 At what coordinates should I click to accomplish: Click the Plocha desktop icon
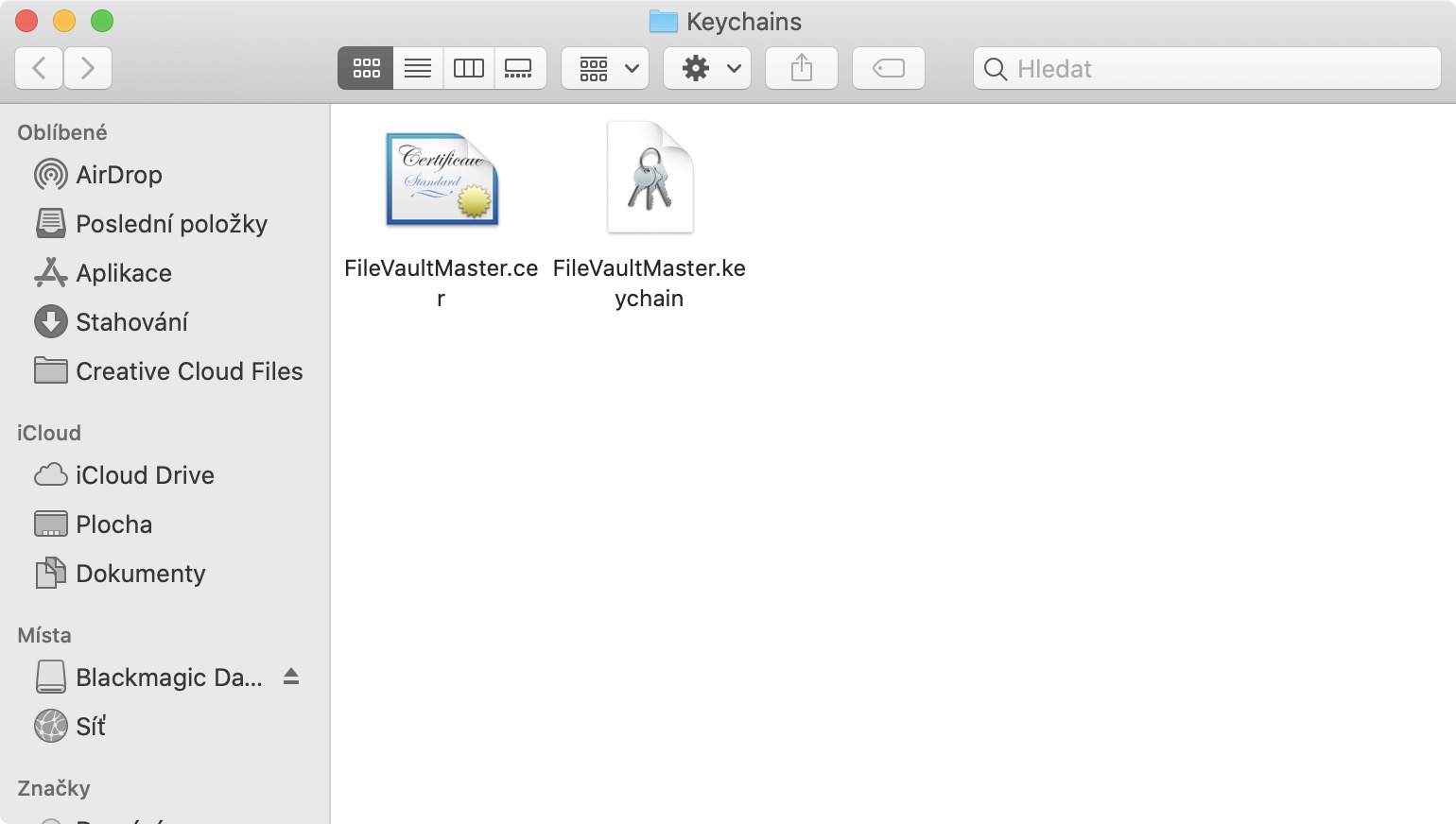(51, 524)
